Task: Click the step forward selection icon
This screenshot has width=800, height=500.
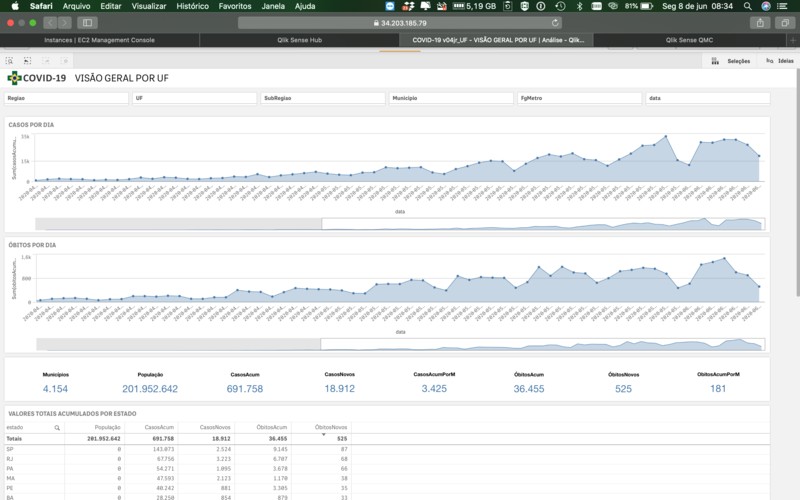Action: (x=46, y=61)
